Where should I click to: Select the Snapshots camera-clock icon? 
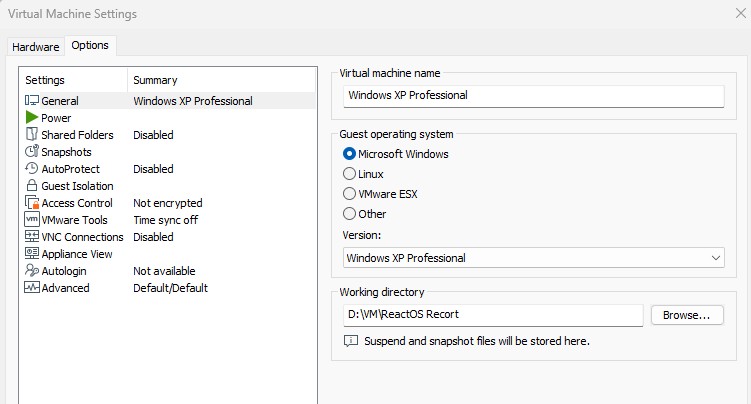[x=32, y=151]
